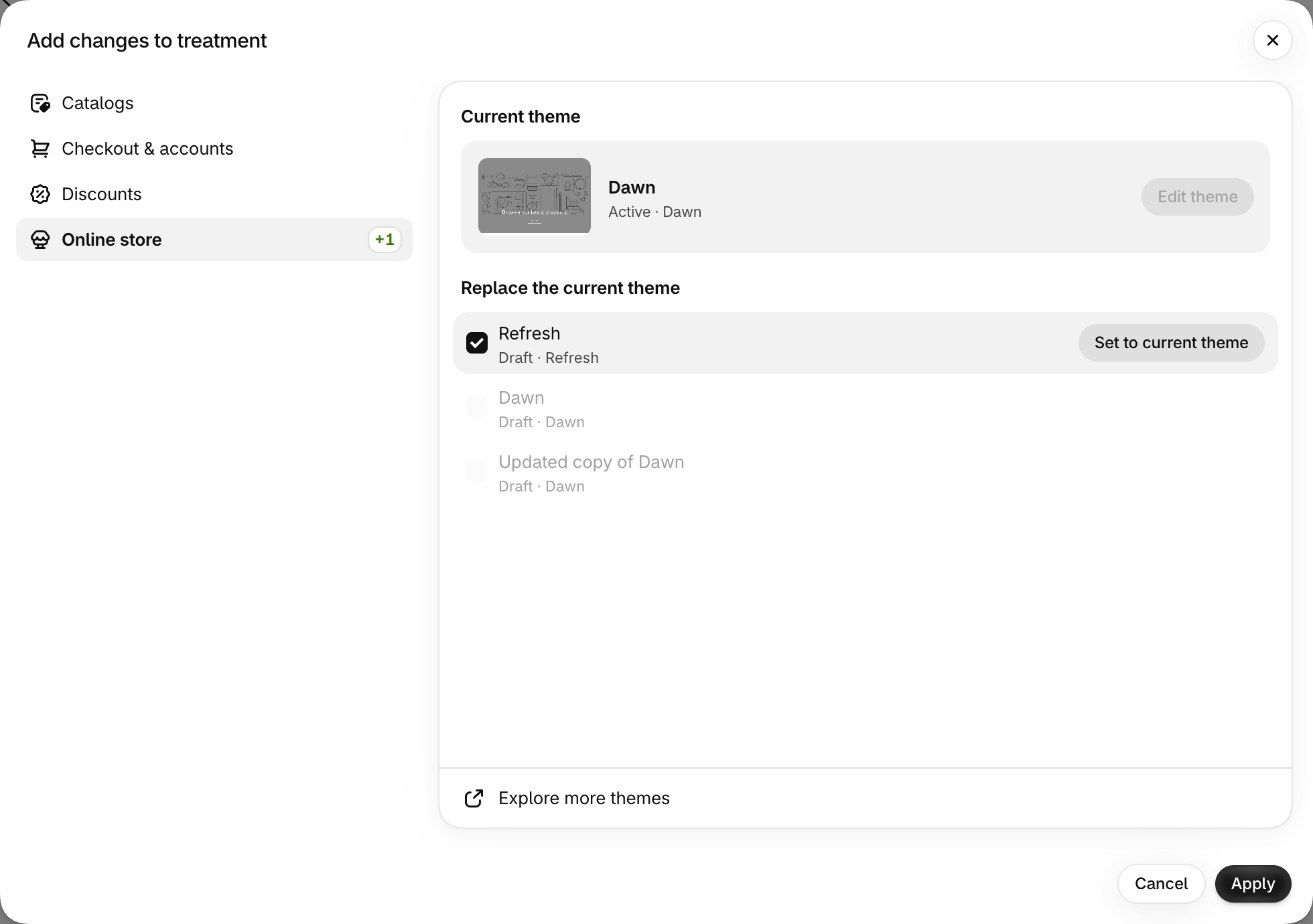This screenshot has height=924, width=1313.
Task: Uncheck the Refresh theme checkbox
Action: pos(477,343)
